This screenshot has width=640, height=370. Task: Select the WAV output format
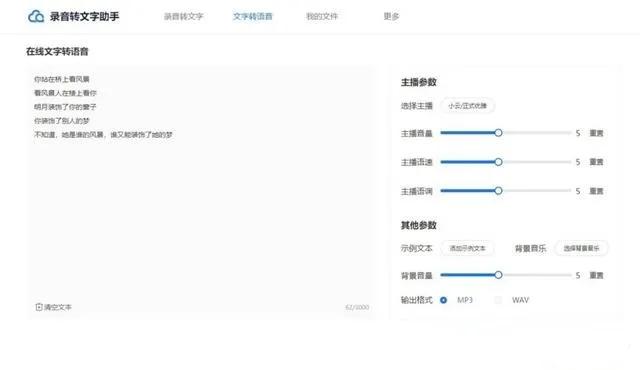tap(498, 300)
